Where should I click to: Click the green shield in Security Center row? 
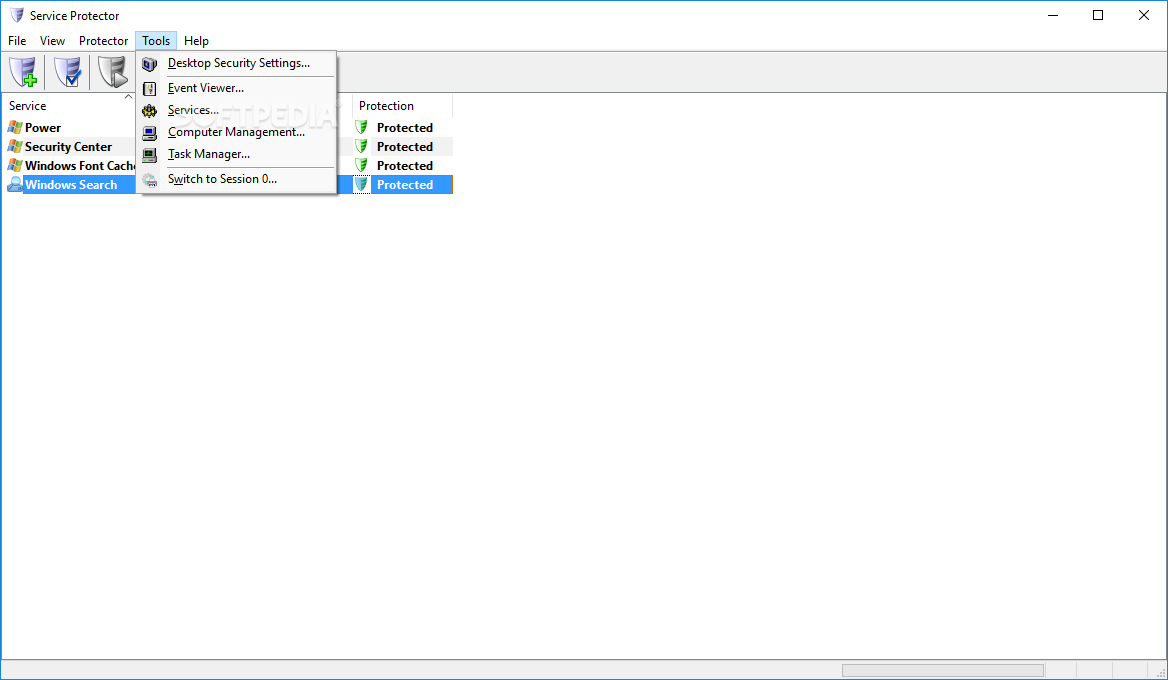click(361, 147)
